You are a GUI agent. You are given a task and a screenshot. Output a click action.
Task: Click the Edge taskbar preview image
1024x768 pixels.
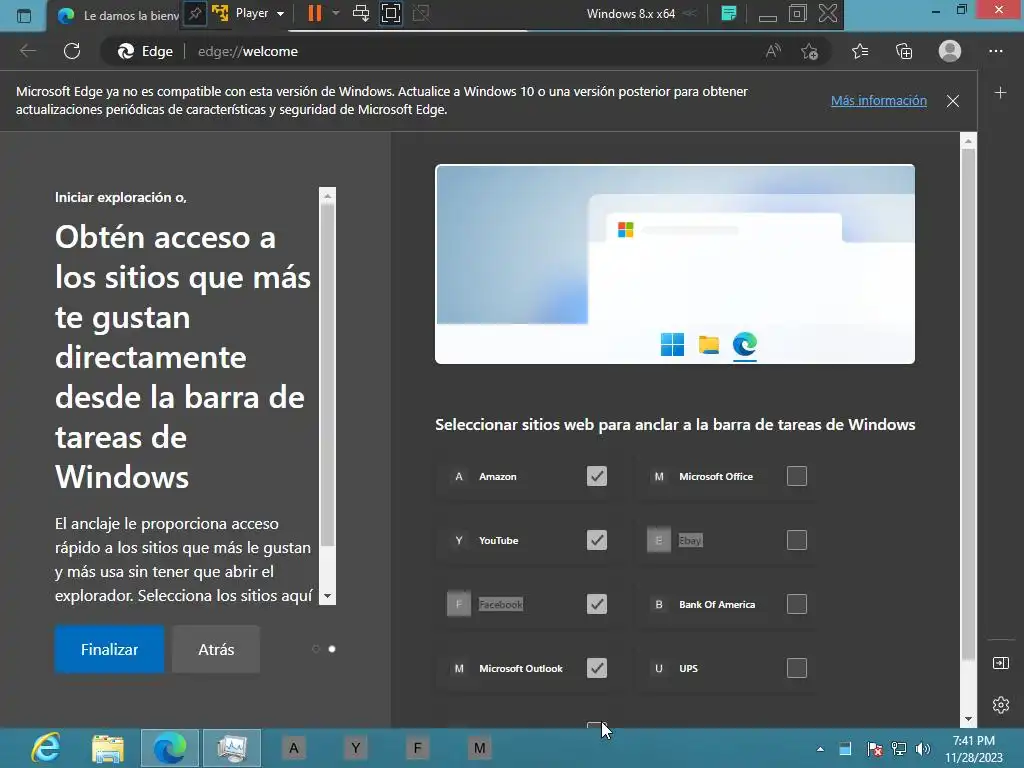(x=675, y=264)
